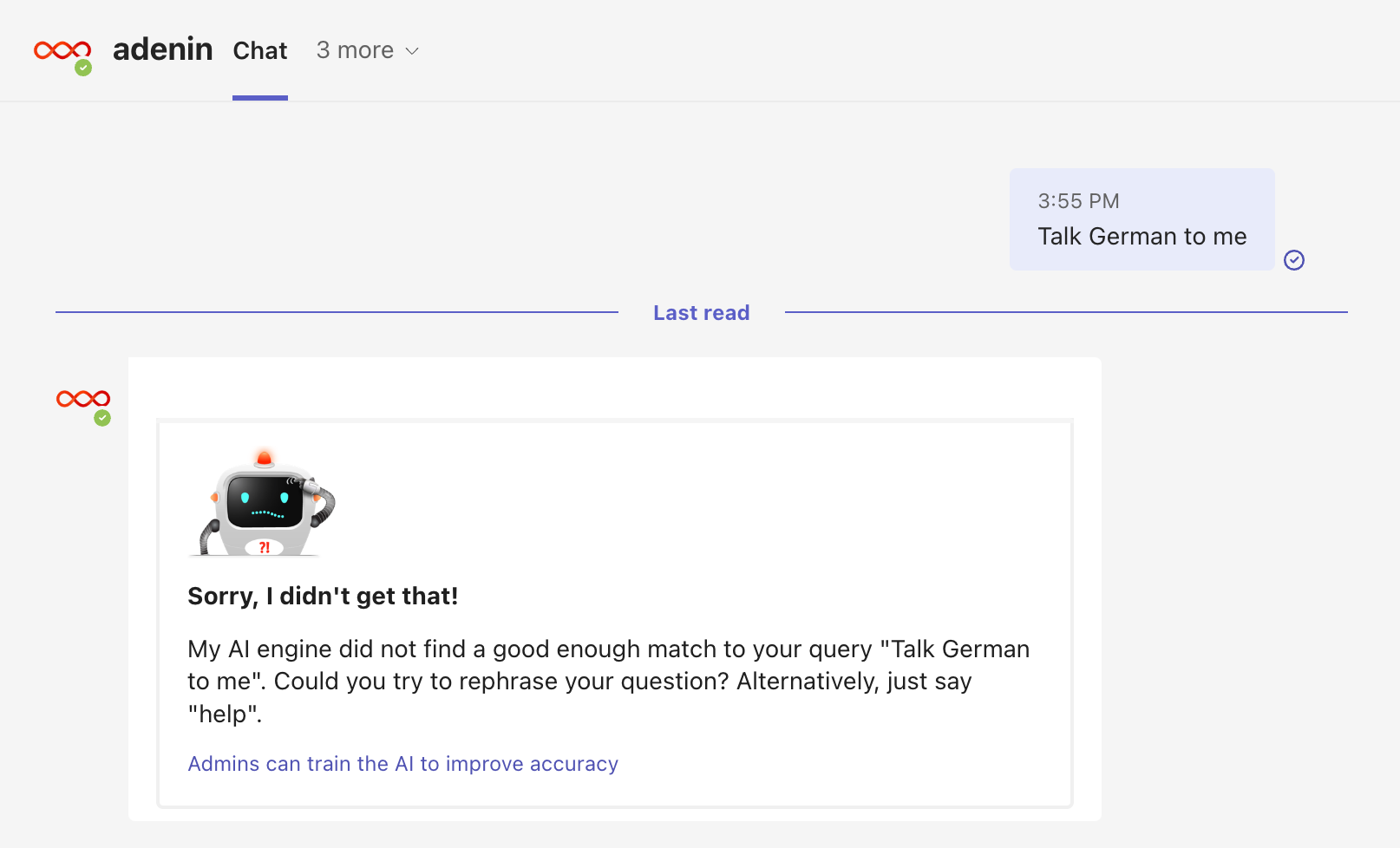This screenshot has width=1400, height=848.
Task: Click the sent checkmark icon beside the message
Action: [x=1293, y=260]
